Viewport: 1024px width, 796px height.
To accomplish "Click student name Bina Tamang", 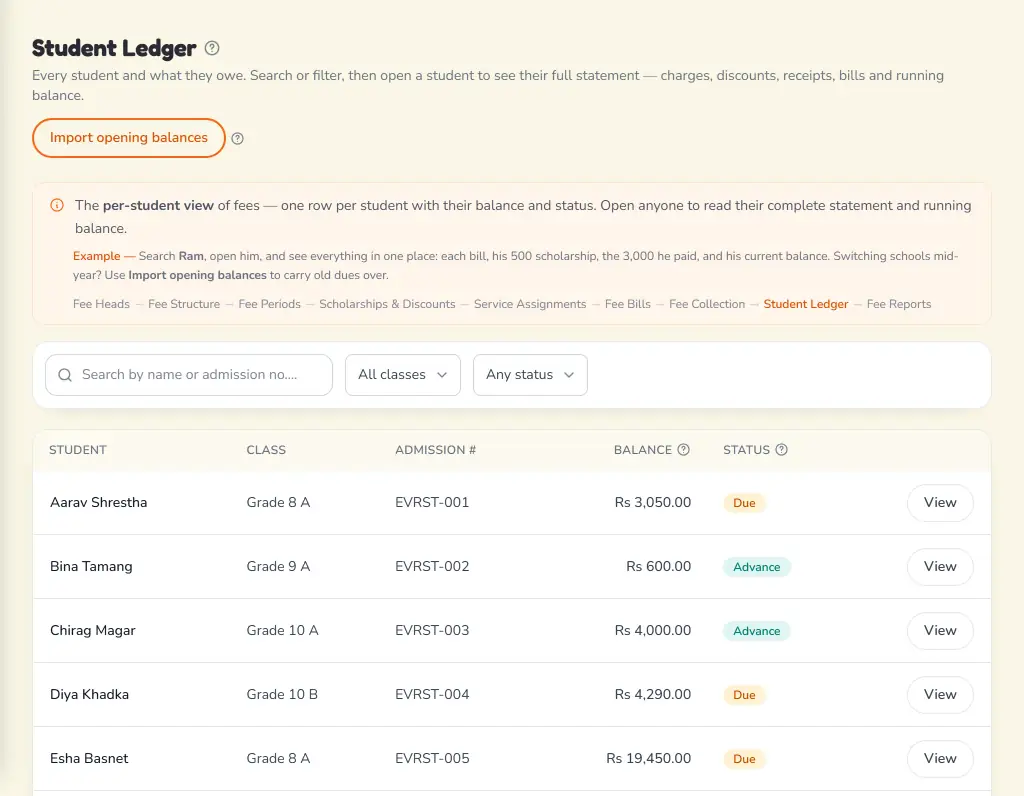I will click(91, 566).
